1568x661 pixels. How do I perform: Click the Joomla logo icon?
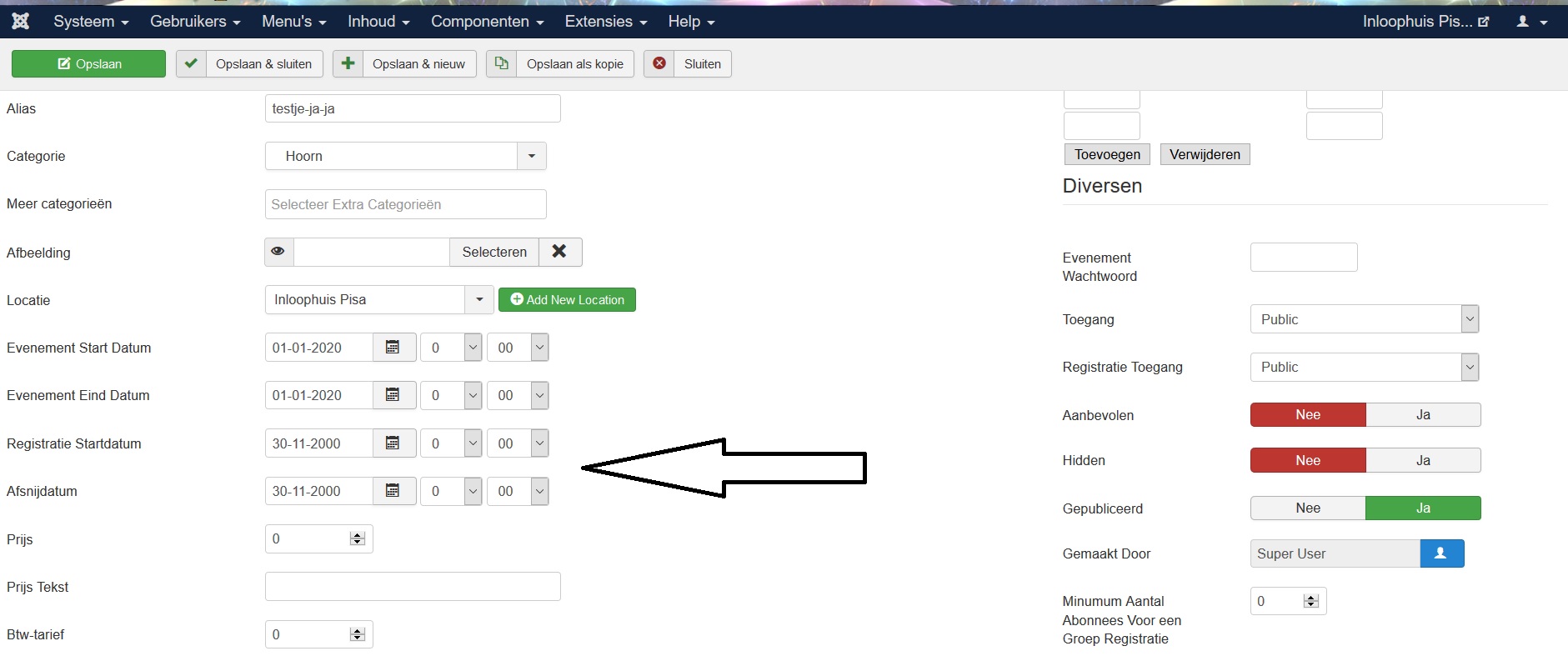click(x=21, y=22)
